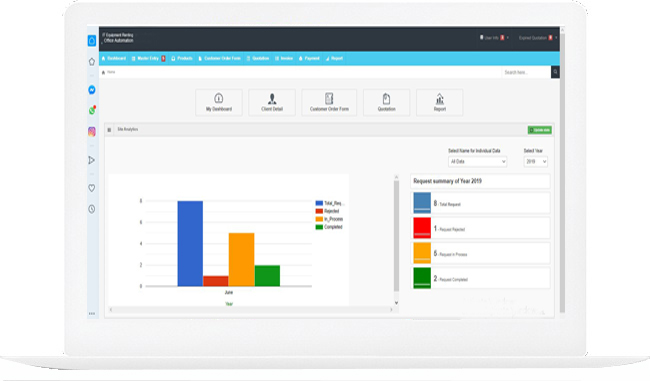Click the In_Process legend entry
This screenshot has width=650, height=381.
[x=330, y=219]
